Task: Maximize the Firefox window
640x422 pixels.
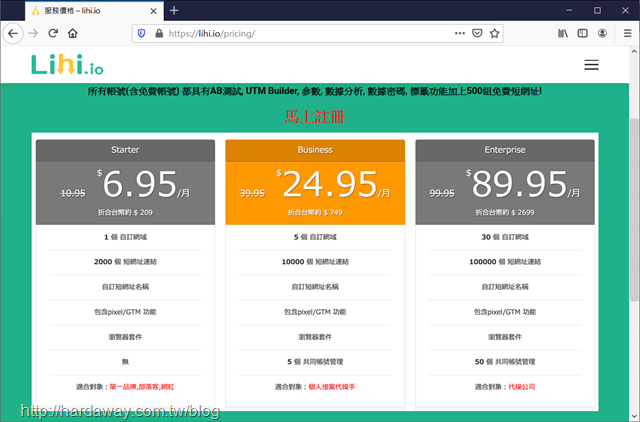Action: click(x=597, y=11)
